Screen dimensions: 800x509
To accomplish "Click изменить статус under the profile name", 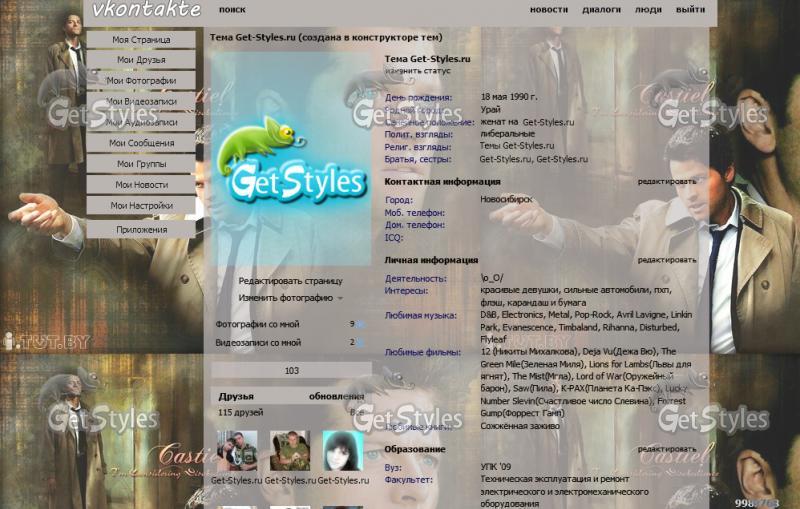I will coord(417,71).
